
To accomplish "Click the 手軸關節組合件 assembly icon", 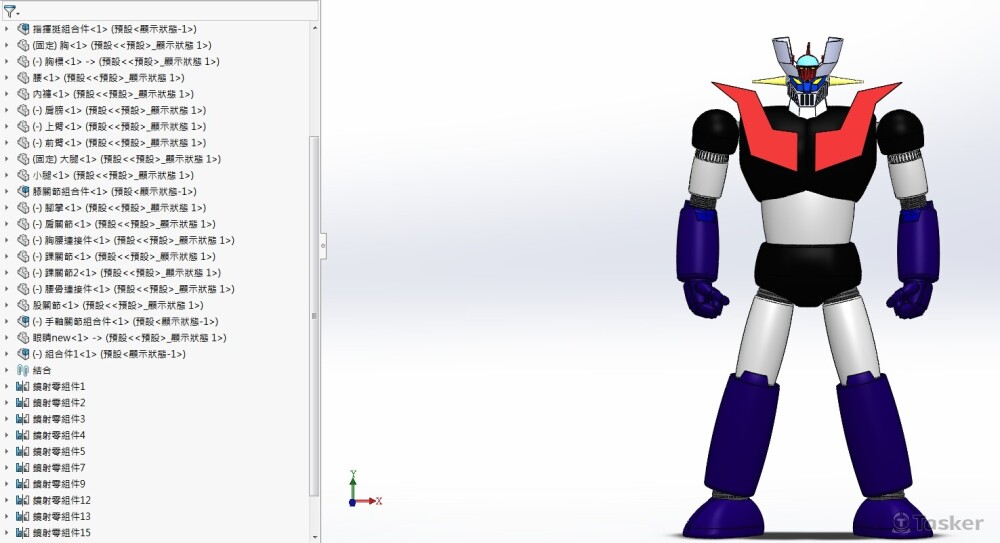I will [x=24, y=321].
